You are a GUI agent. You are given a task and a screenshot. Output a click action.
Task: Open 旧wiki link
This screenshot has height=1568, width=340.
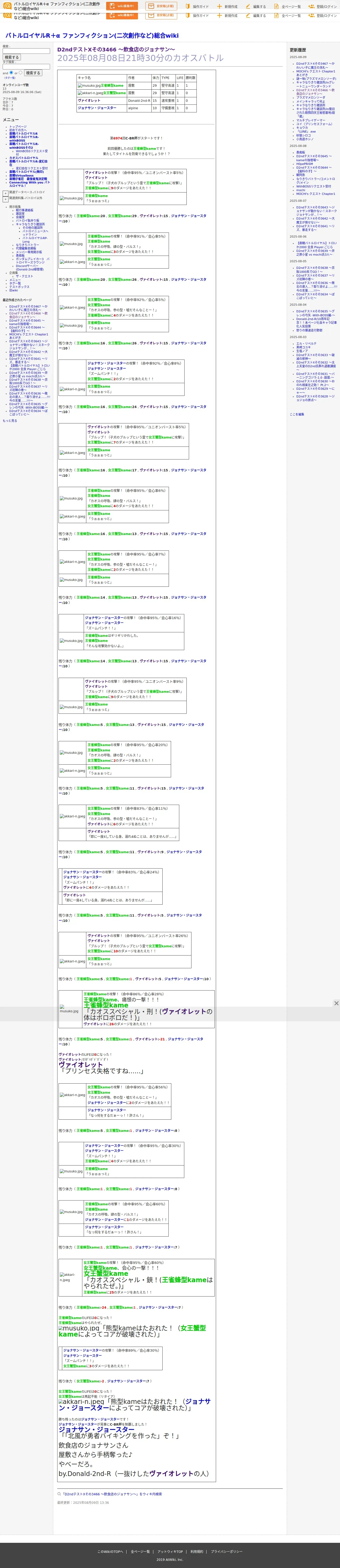pos(14,290)
